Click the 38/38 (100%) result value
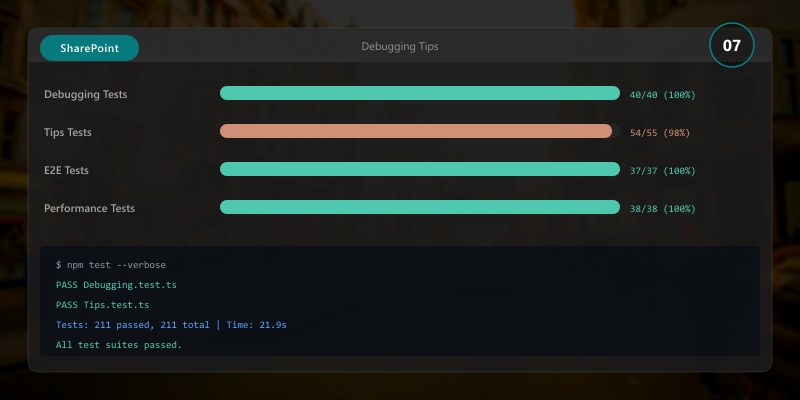 662,209
